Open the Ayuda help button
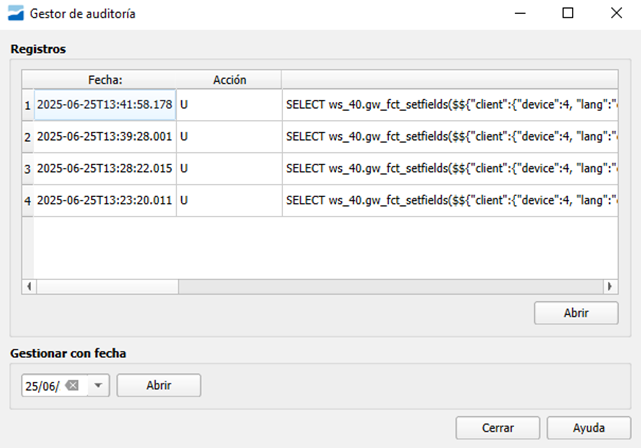Image resolution: width=641 pixels, height=448 pixels. pos(589,428)
